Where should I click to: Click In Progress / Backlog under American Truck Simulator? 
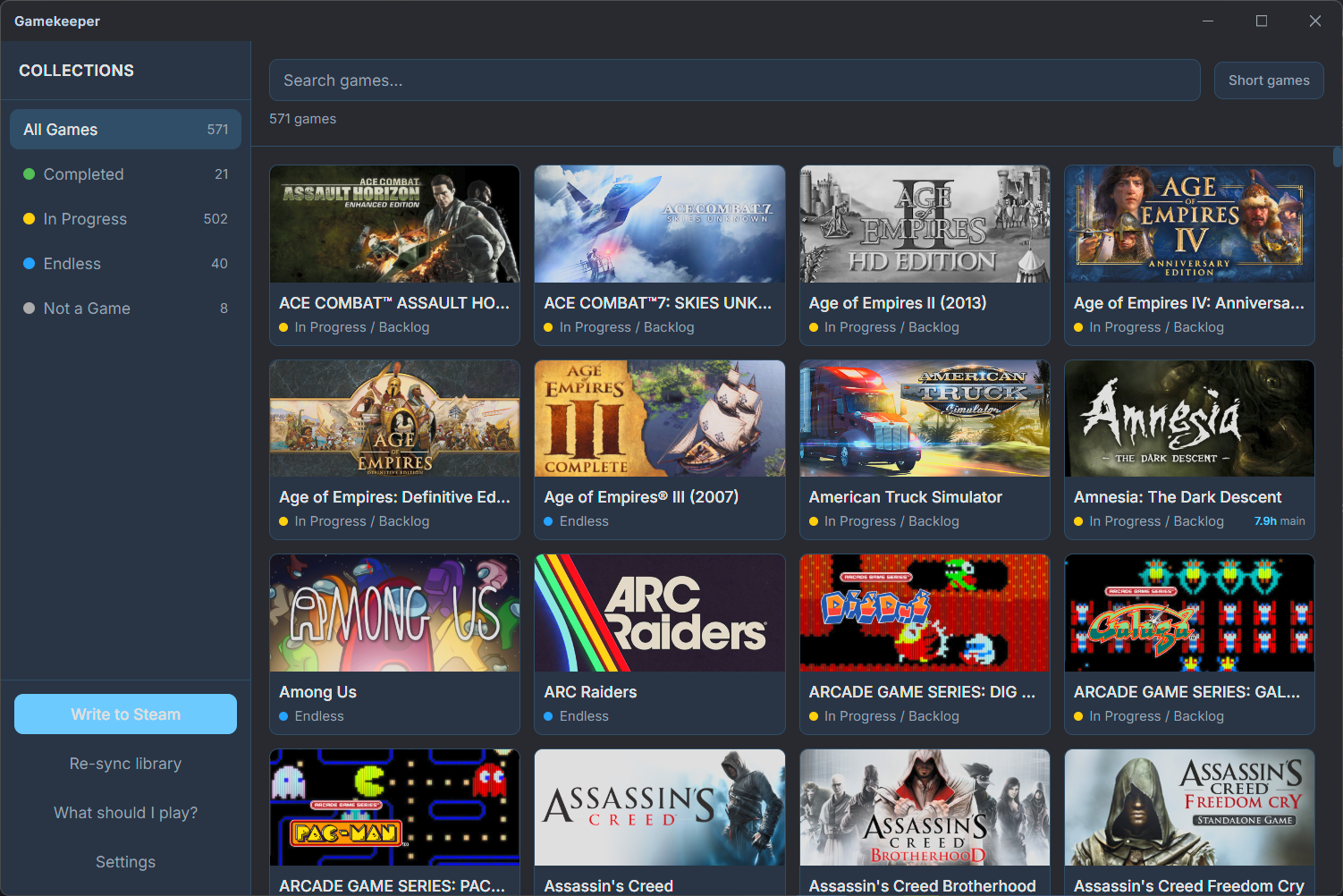pos(891,521)
